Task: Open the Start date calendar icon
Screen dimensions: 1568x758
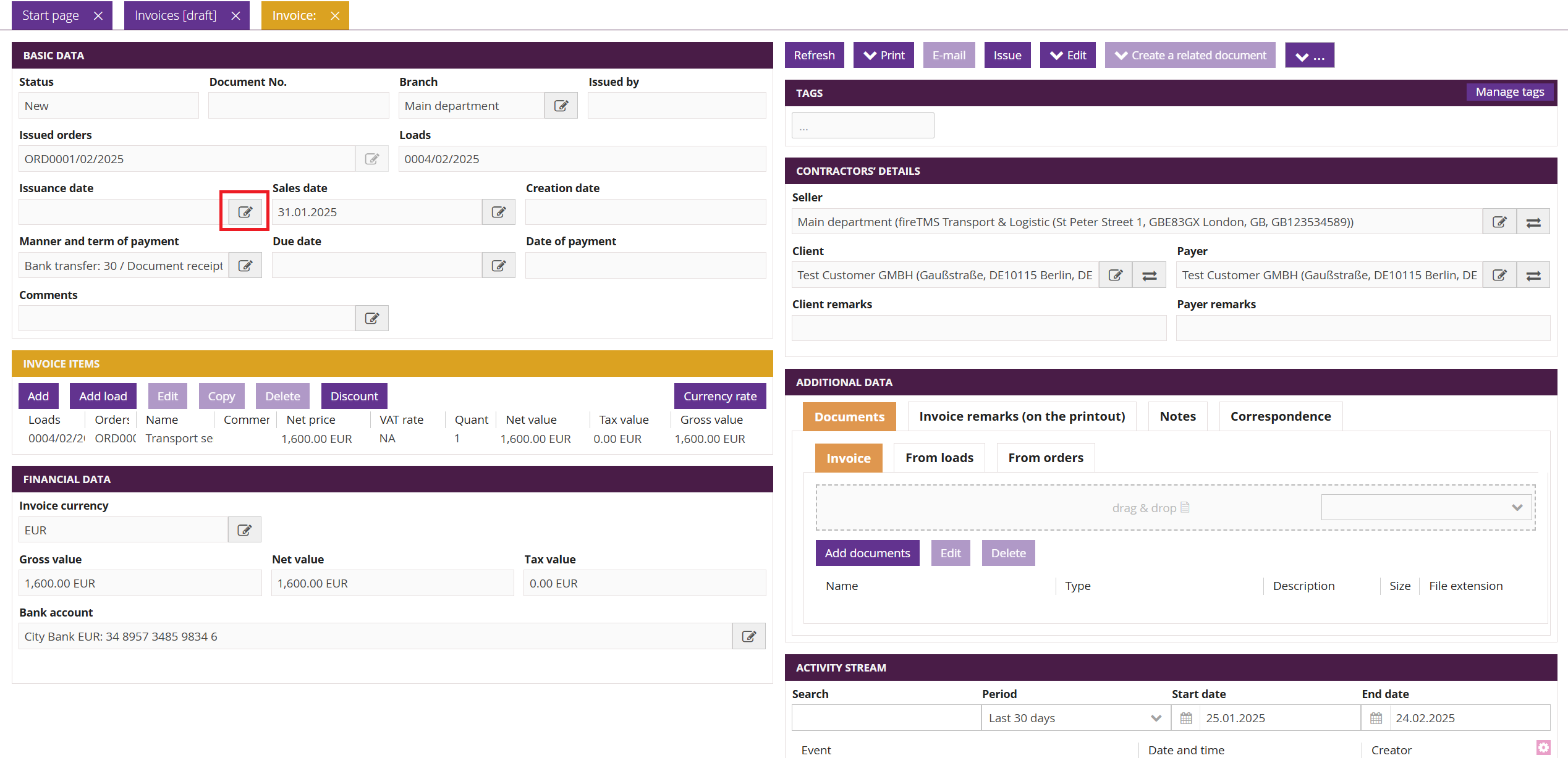Action: (x=1185, y=718)
